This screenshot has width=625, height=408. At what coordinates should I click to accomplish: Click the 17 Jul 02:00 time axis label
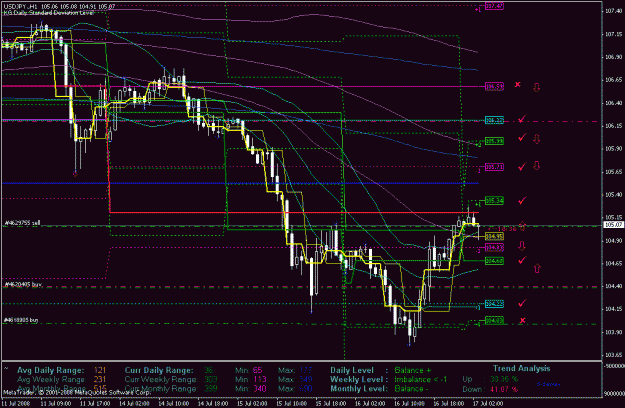click(x=488, y=403)
